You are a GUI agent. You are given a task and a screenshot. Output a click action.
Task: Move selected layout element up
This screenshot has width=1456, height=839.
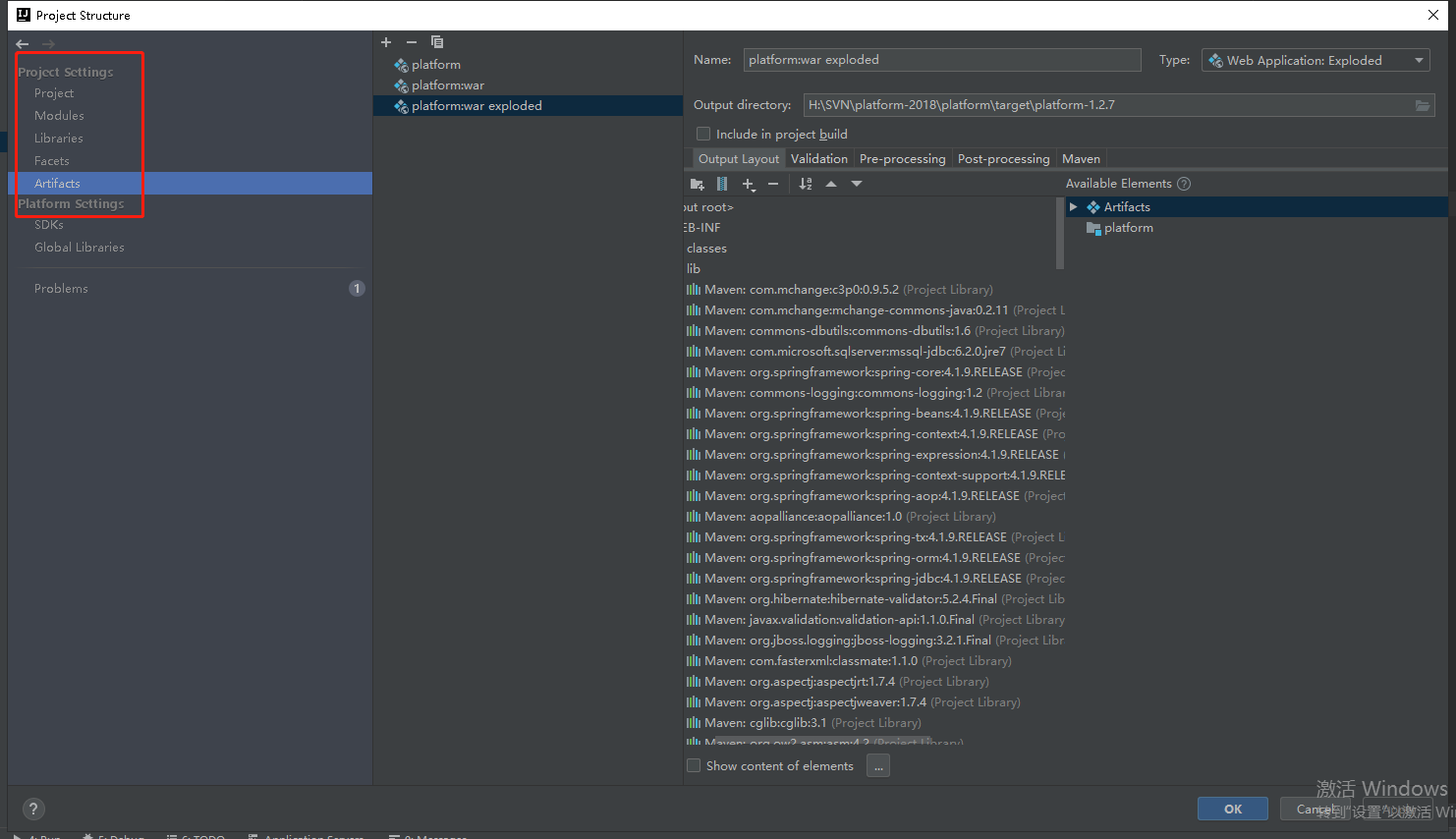[831, 184]
